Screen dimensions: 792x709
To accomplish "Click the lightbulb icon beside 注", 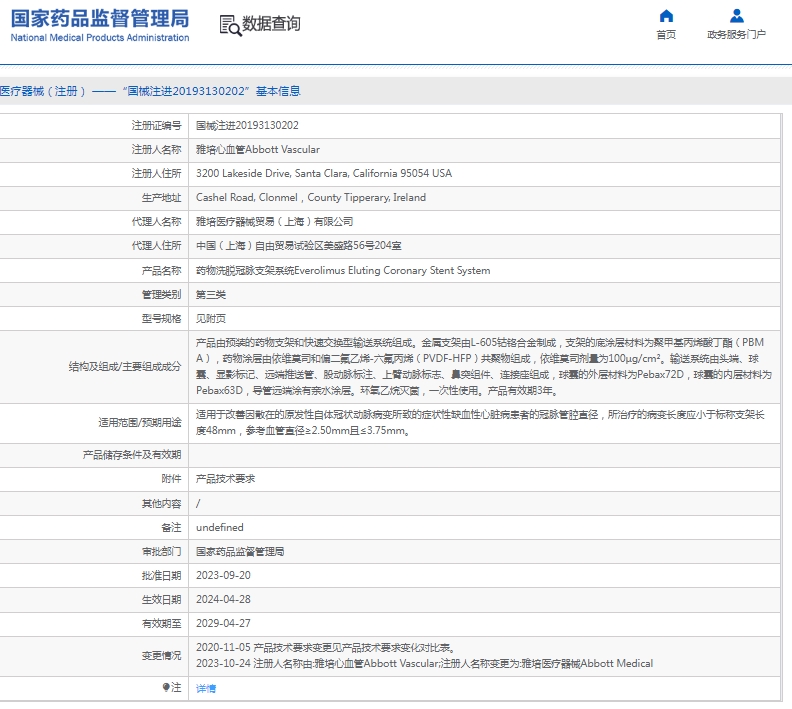I will 166,687.
